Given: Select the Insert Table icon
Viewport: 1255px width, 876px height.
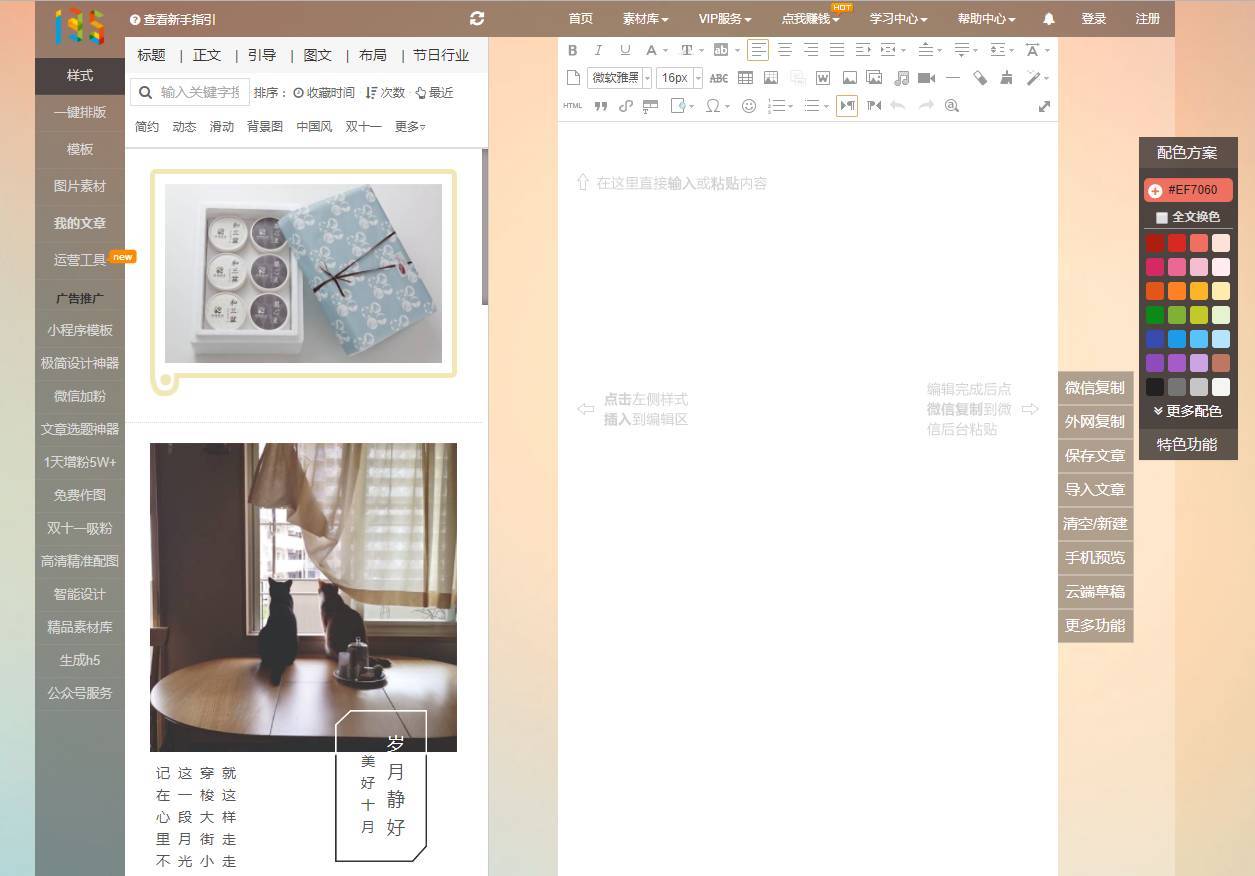Looking at the screenshot, I should pos(747,77).
